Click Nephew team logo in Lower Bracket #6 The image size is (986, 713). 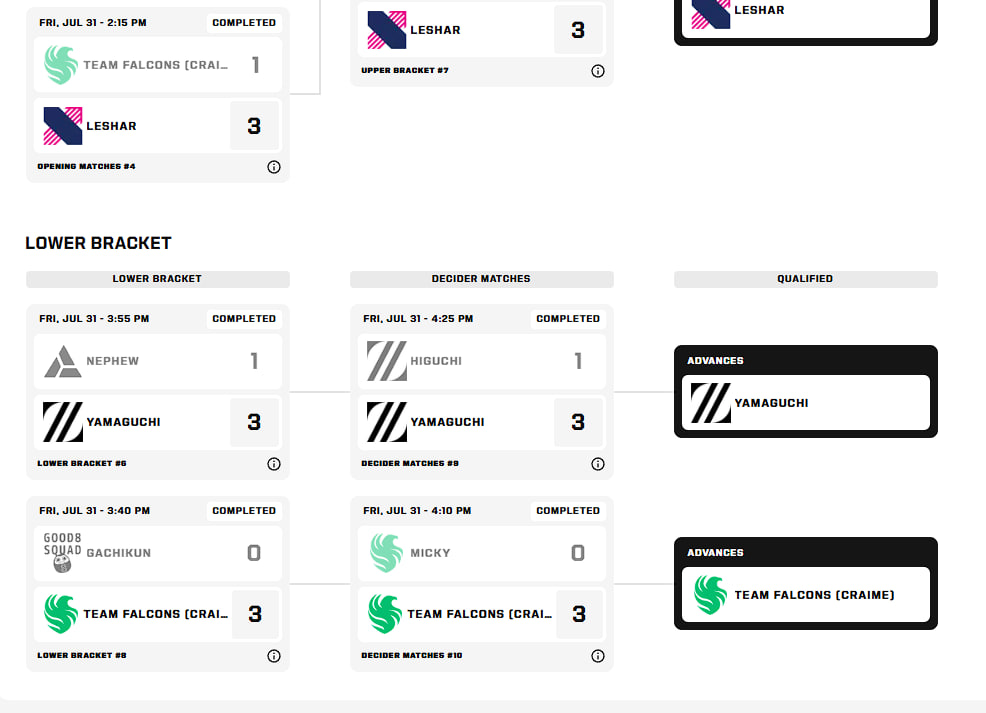[63, 362]
